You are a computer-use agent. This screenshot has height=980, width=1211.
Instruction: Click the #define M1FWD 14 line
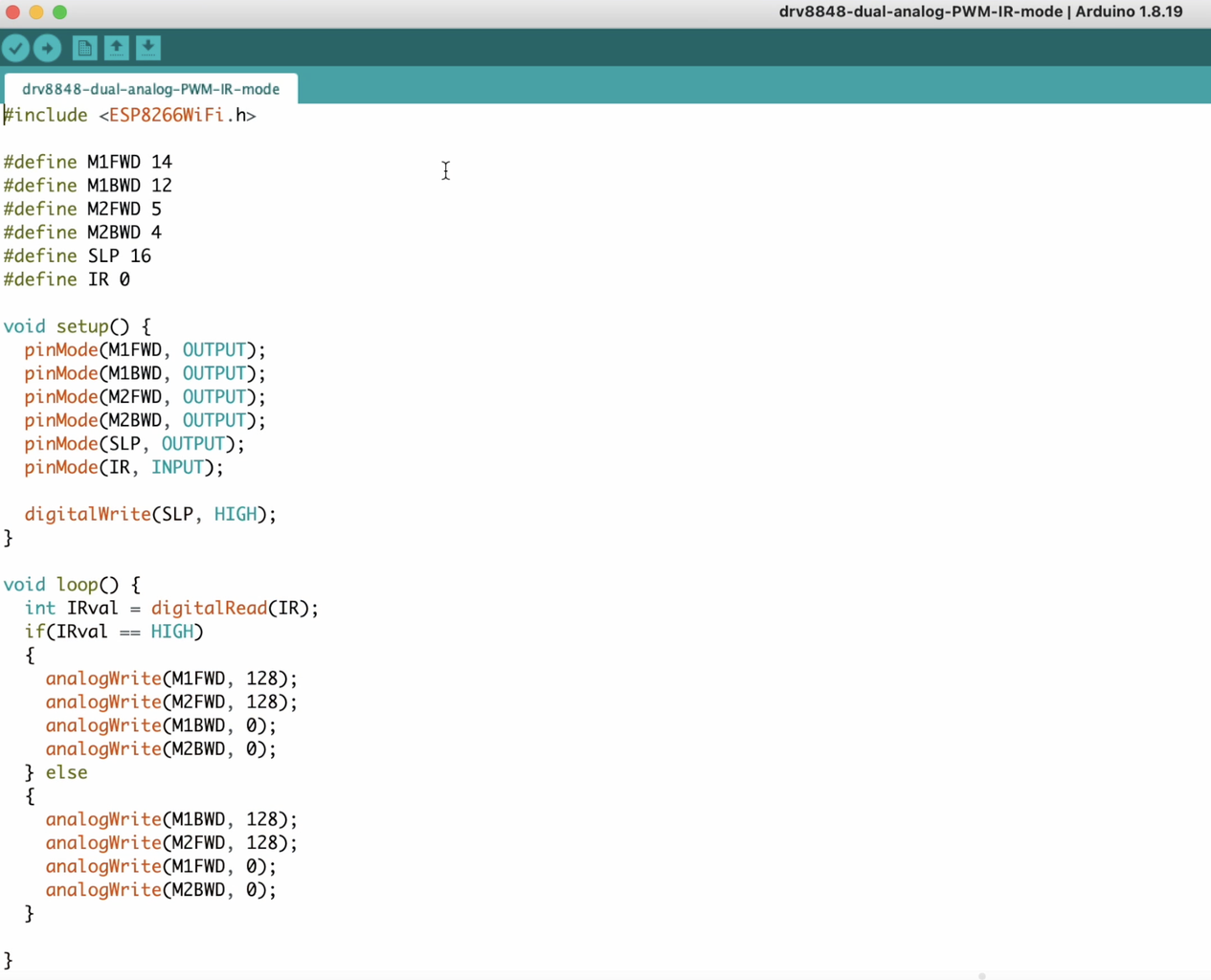88,163
